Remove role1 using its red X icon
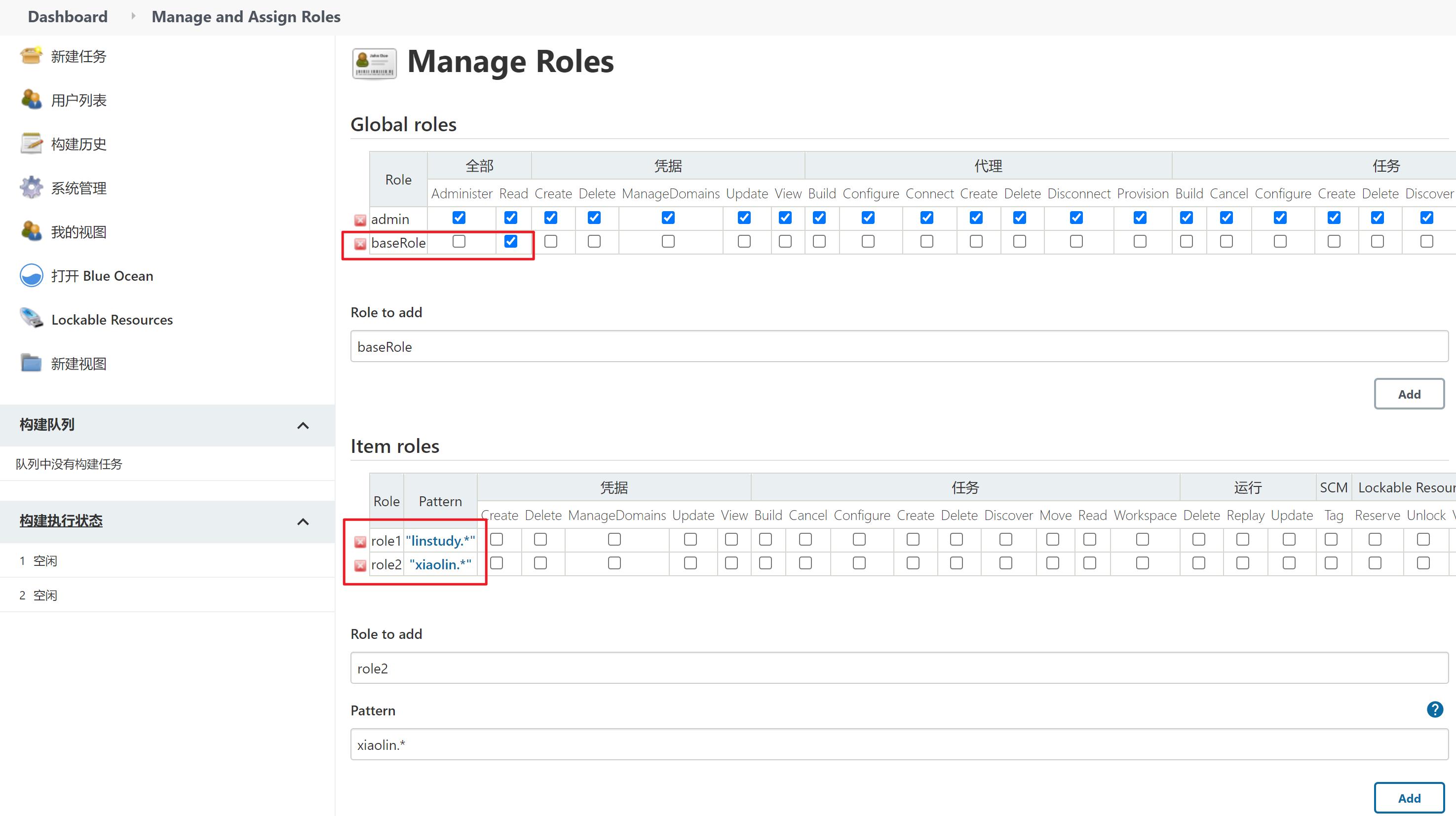 (x=360, y=542)
